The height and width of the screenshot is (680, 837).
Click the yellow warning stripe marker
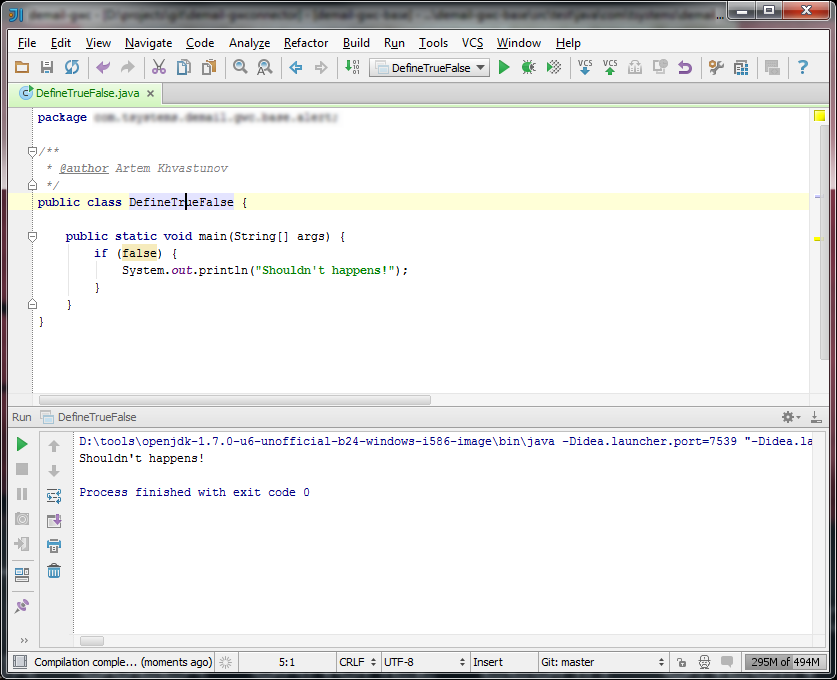pyautogui.click(x=817, y=239)
